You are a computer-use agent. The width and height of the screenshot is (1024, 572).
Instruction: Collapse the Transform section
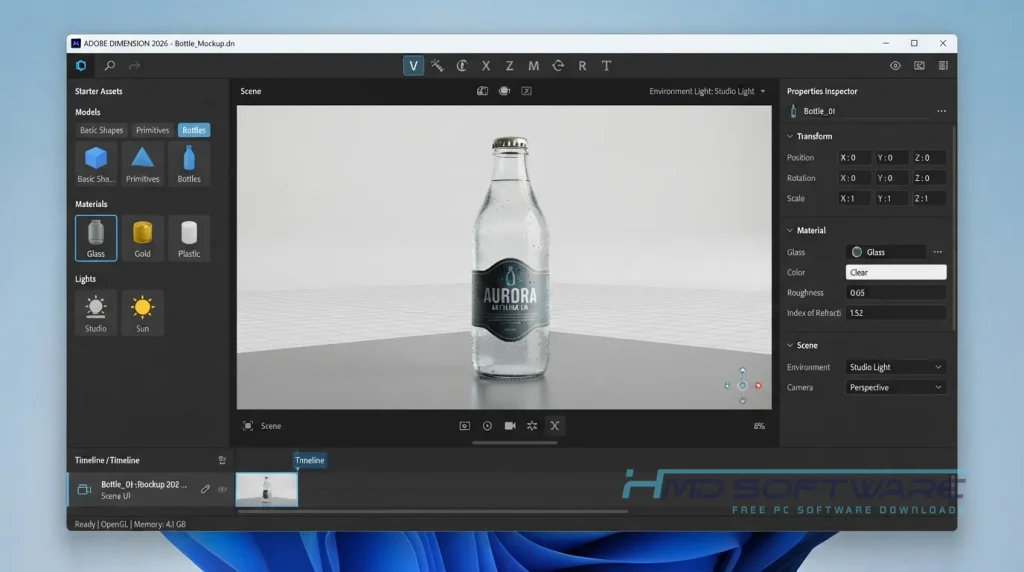tap(790, 136)
